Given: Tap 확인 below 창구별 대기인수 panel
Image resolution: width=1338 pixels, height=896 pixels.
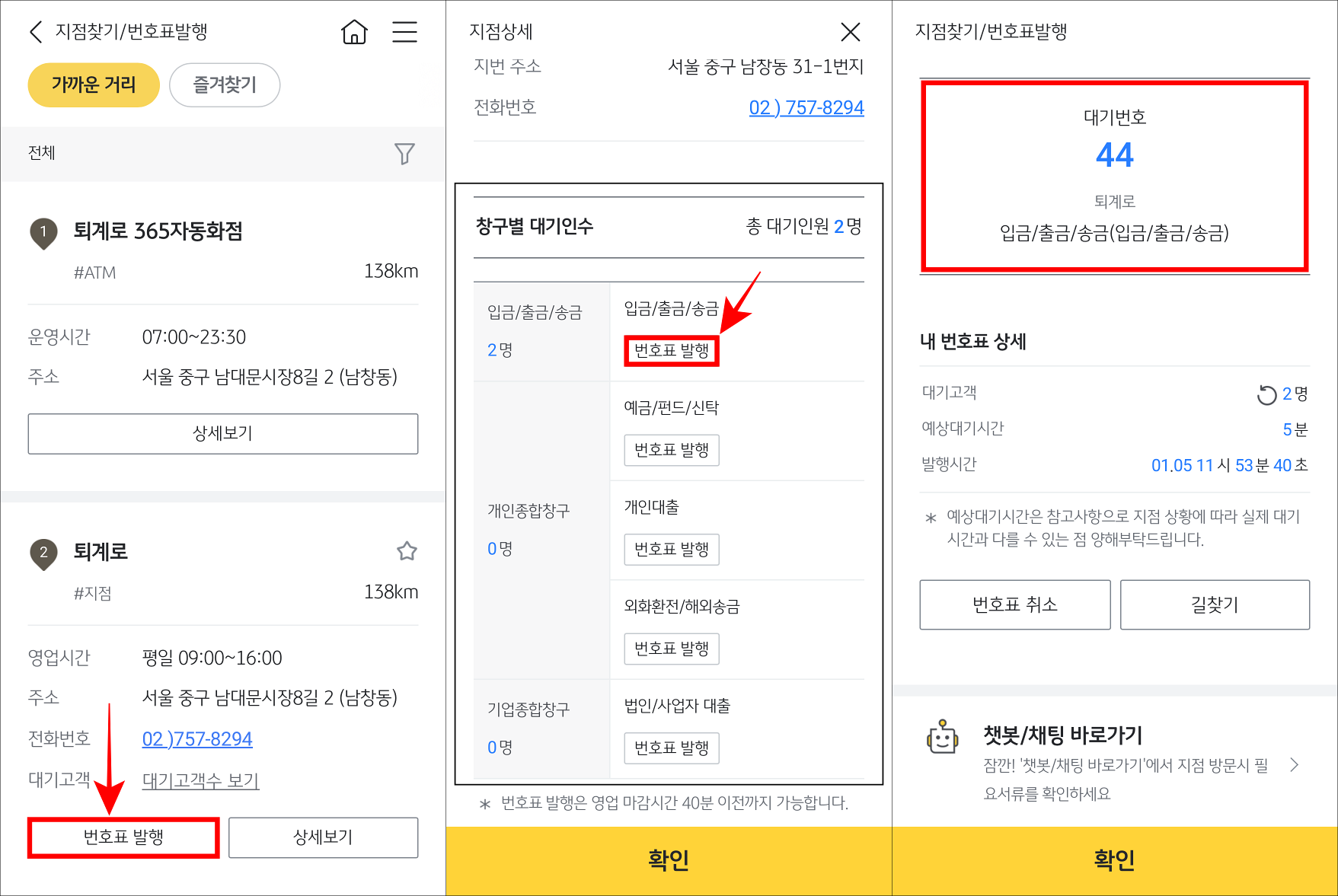Looking at the screenshot, I should pyautogui.click(x=668, y=860).
